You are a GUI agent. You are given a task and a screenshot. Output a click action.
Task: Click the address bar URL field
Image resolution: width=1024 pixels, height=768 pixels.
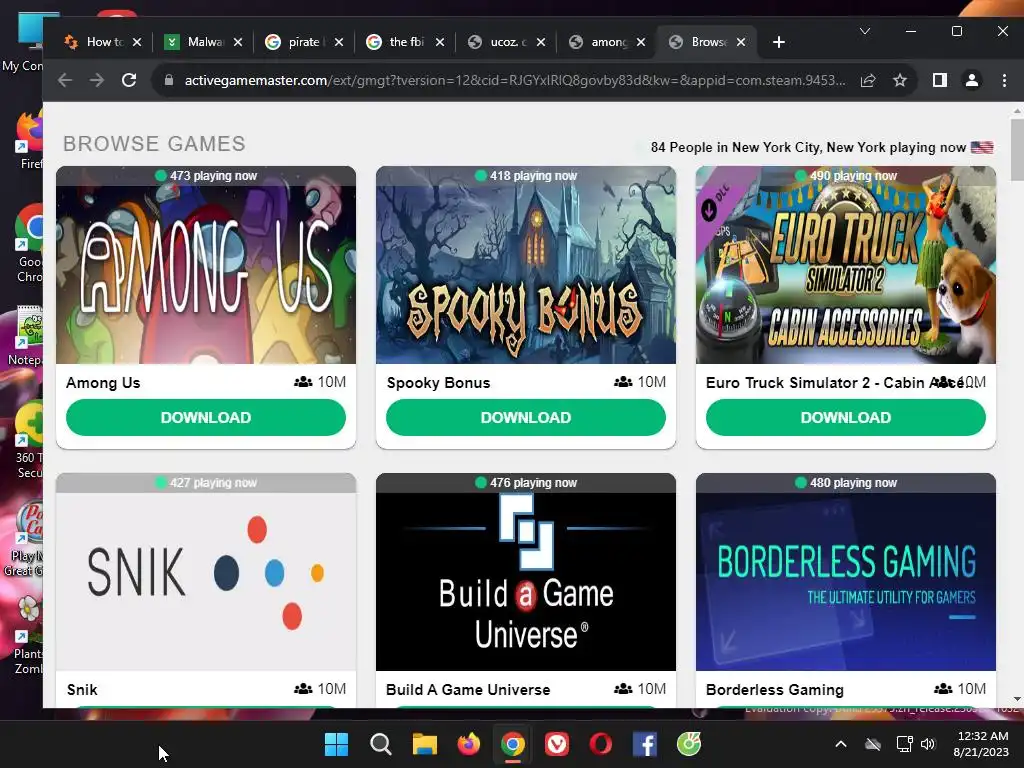(x=515, y=80)
